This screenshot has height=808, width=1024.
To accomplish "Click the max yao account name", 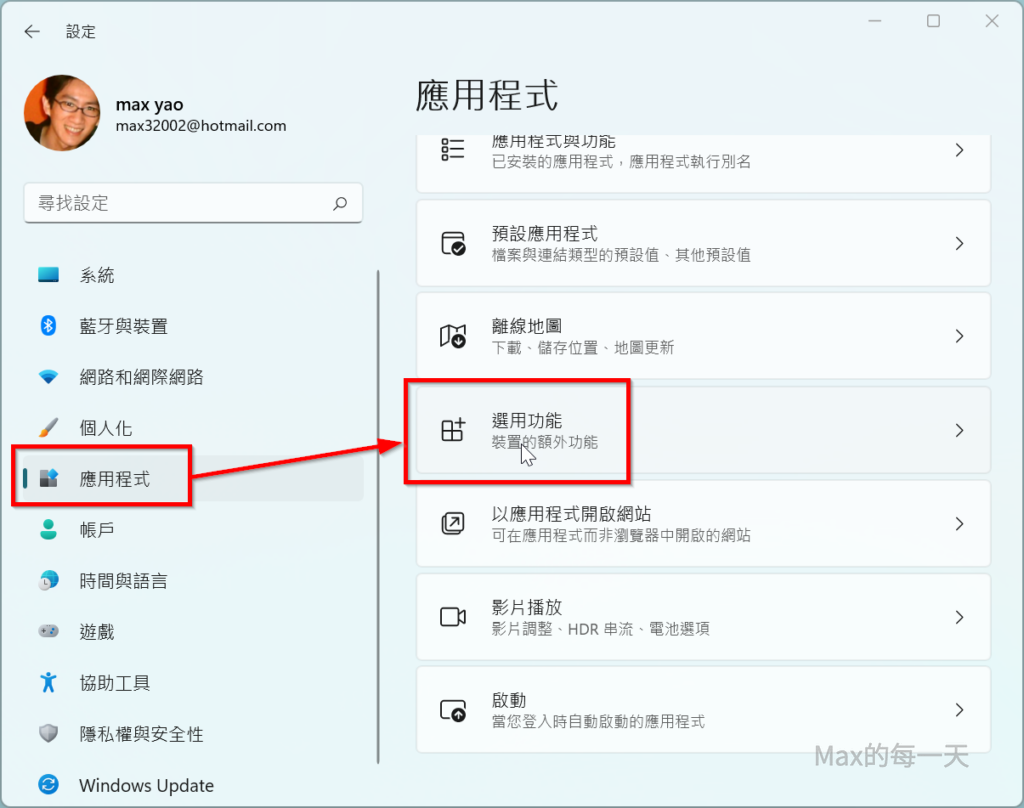I will [150, 105].
